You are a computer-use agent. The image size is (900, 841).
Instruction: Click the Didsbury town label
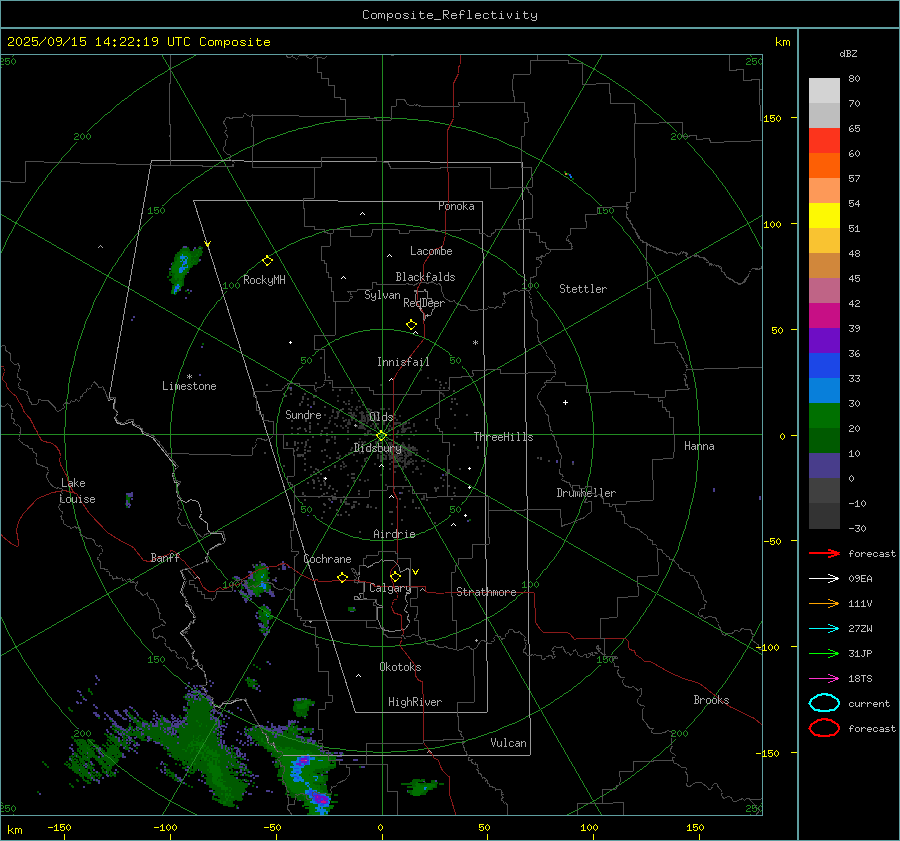pyautogui.click(x=377, y=448)
